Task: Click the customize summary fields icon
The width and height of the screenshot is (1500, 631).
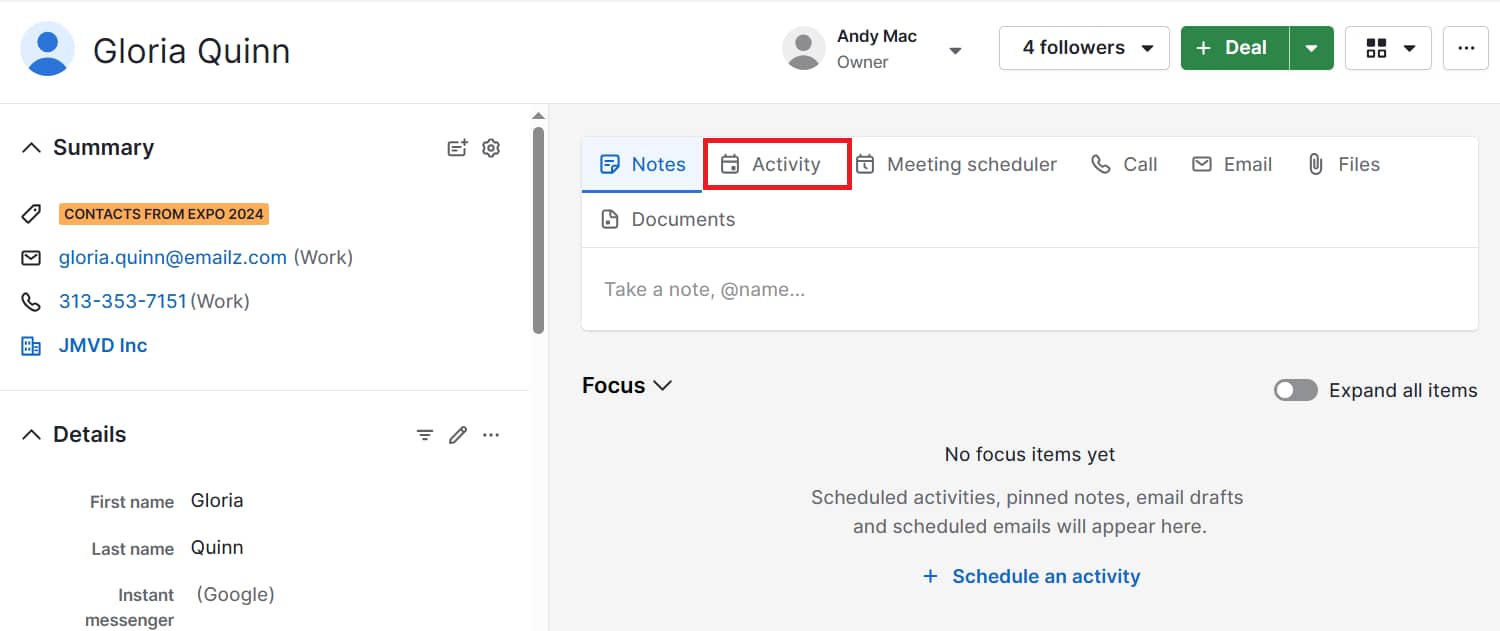Action: 457,148
